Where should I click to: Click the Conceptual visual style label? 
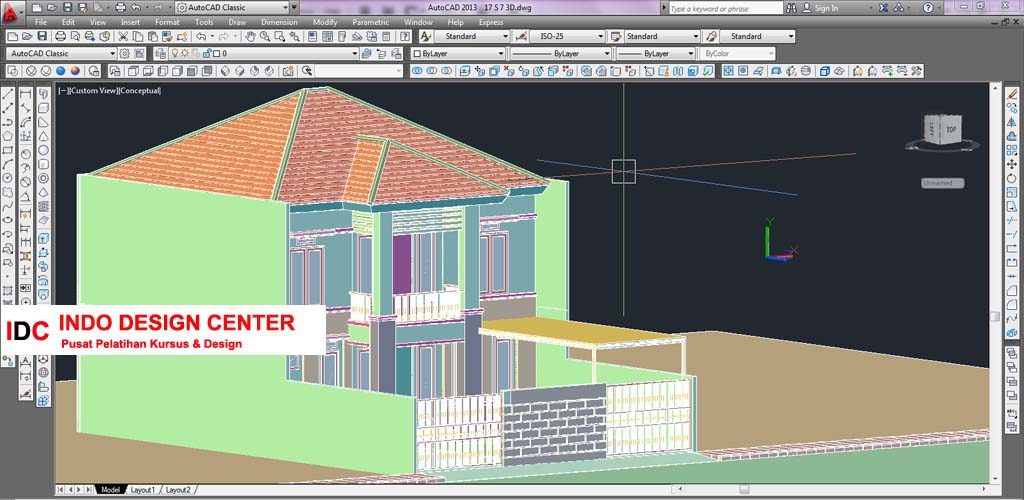click(140, 91)
